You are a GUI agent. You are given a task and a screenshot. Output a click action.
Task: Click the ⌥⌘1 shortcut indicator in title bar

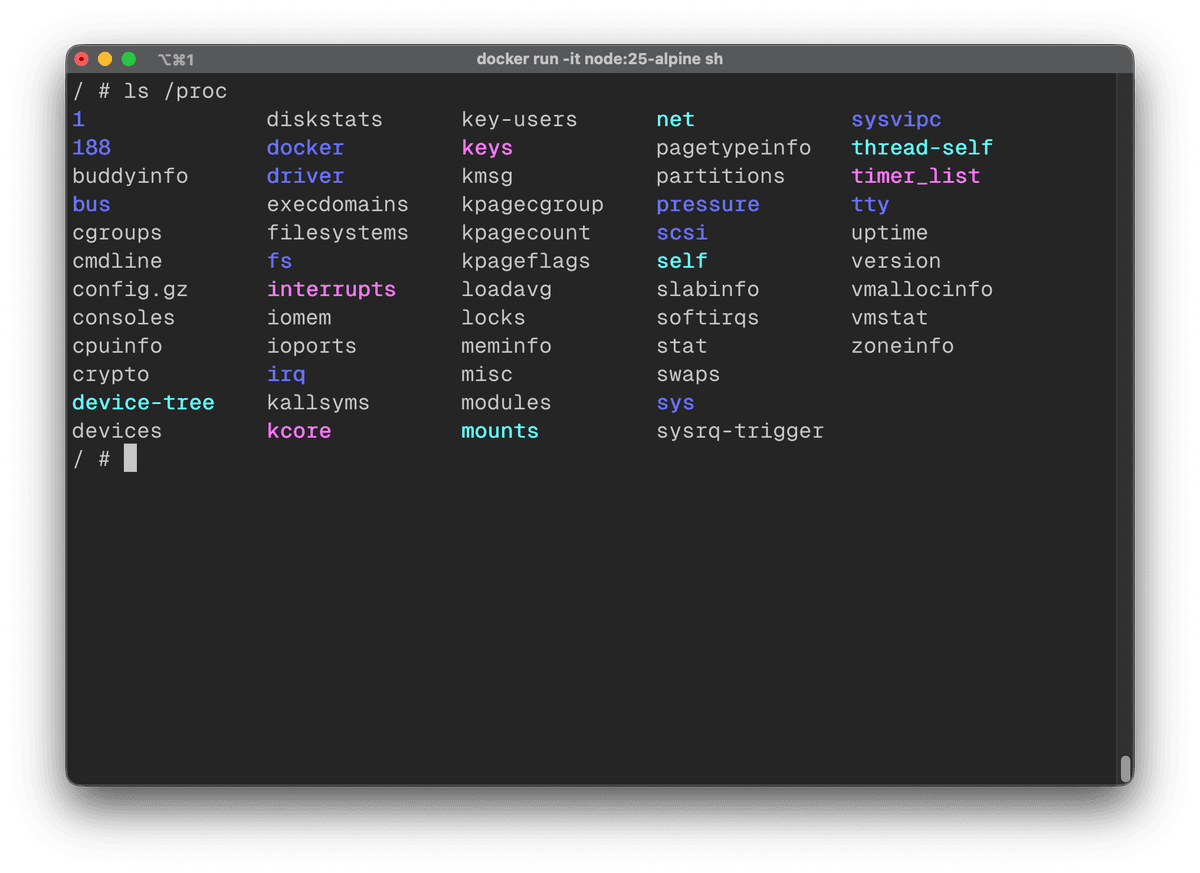176,60
